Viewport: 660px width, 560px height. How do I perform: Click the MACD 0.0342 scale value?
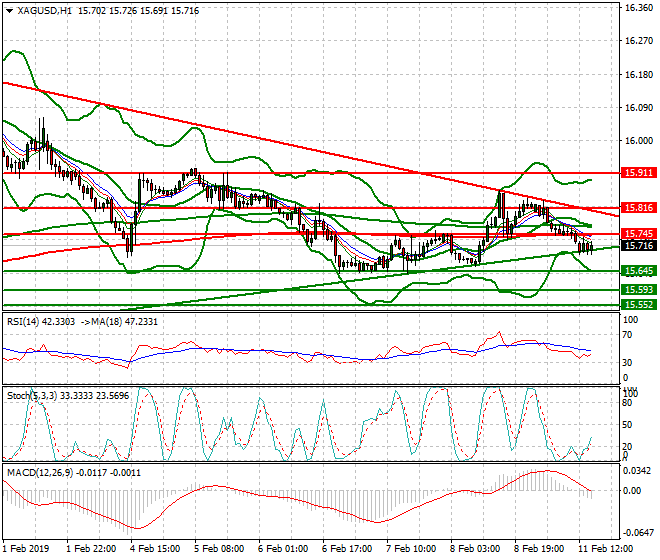tap(636, 471)
